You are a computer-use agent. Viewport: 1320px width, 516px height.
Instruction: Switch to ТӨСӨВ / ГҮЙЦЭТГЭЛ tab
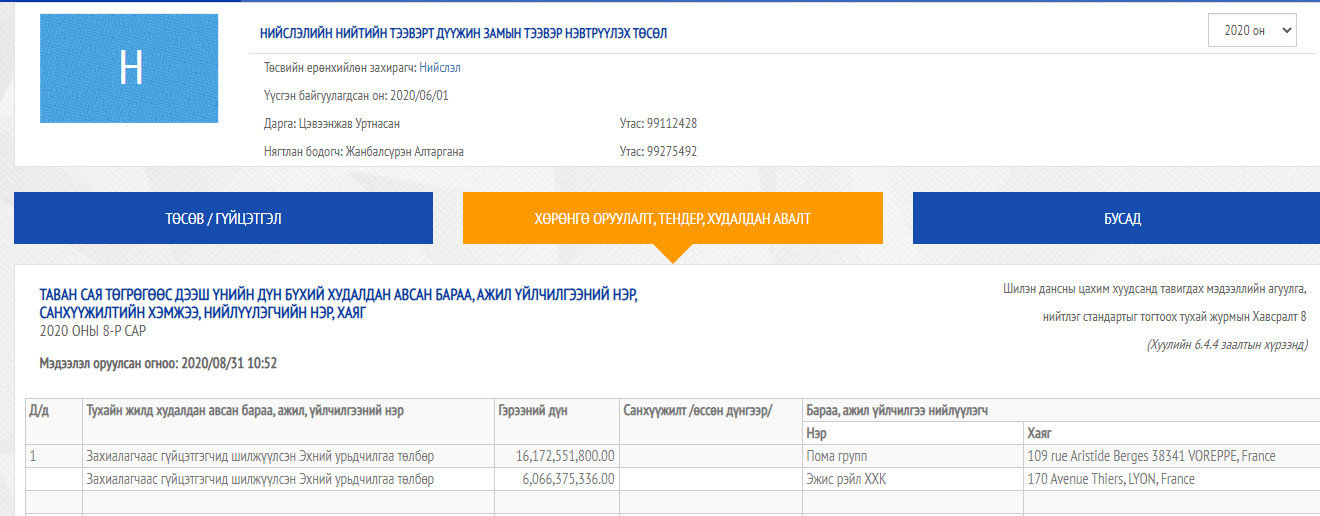[223, 218]
